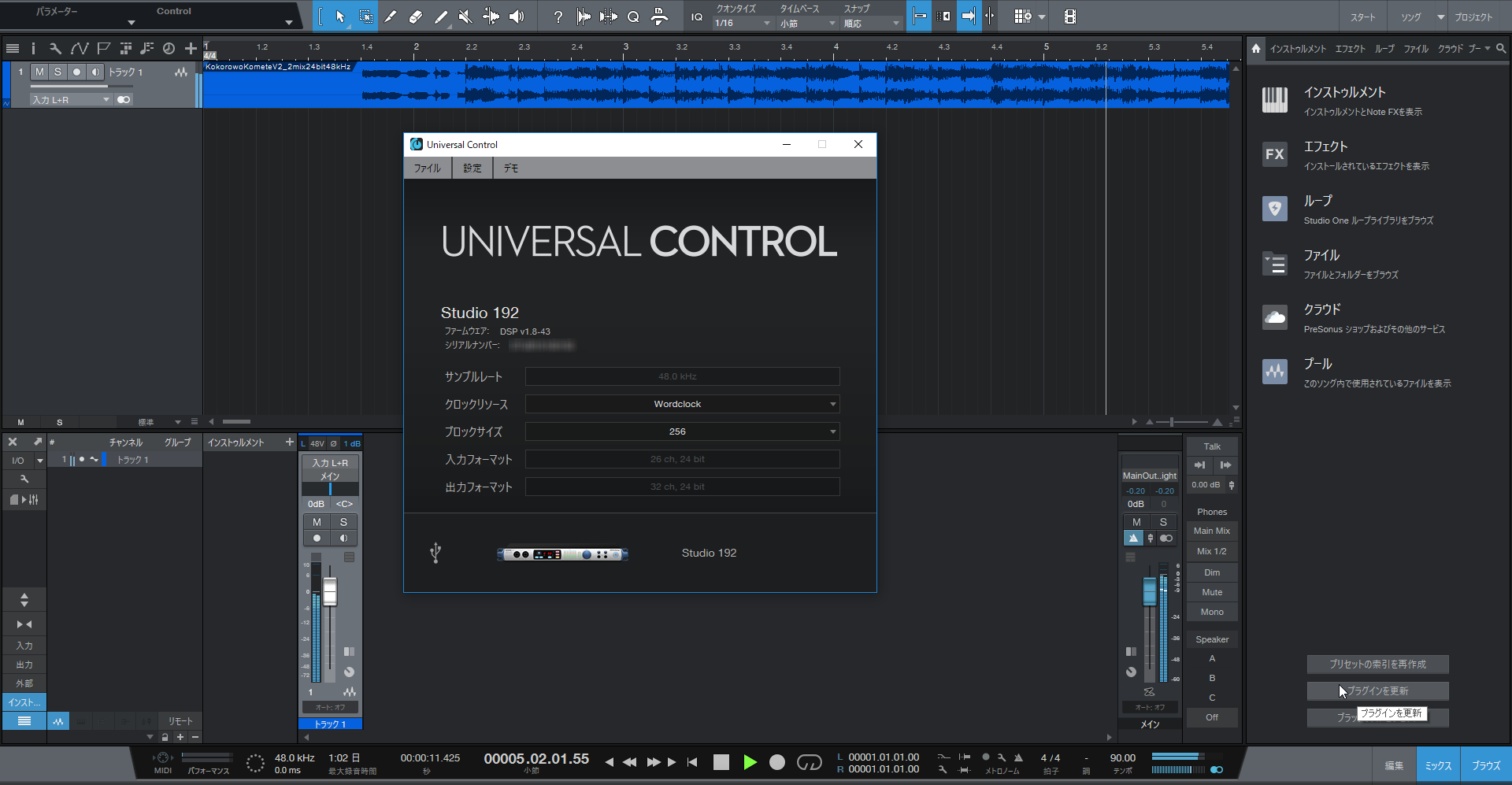Click the Rebuild preset index button

(x=1378, y=665)
